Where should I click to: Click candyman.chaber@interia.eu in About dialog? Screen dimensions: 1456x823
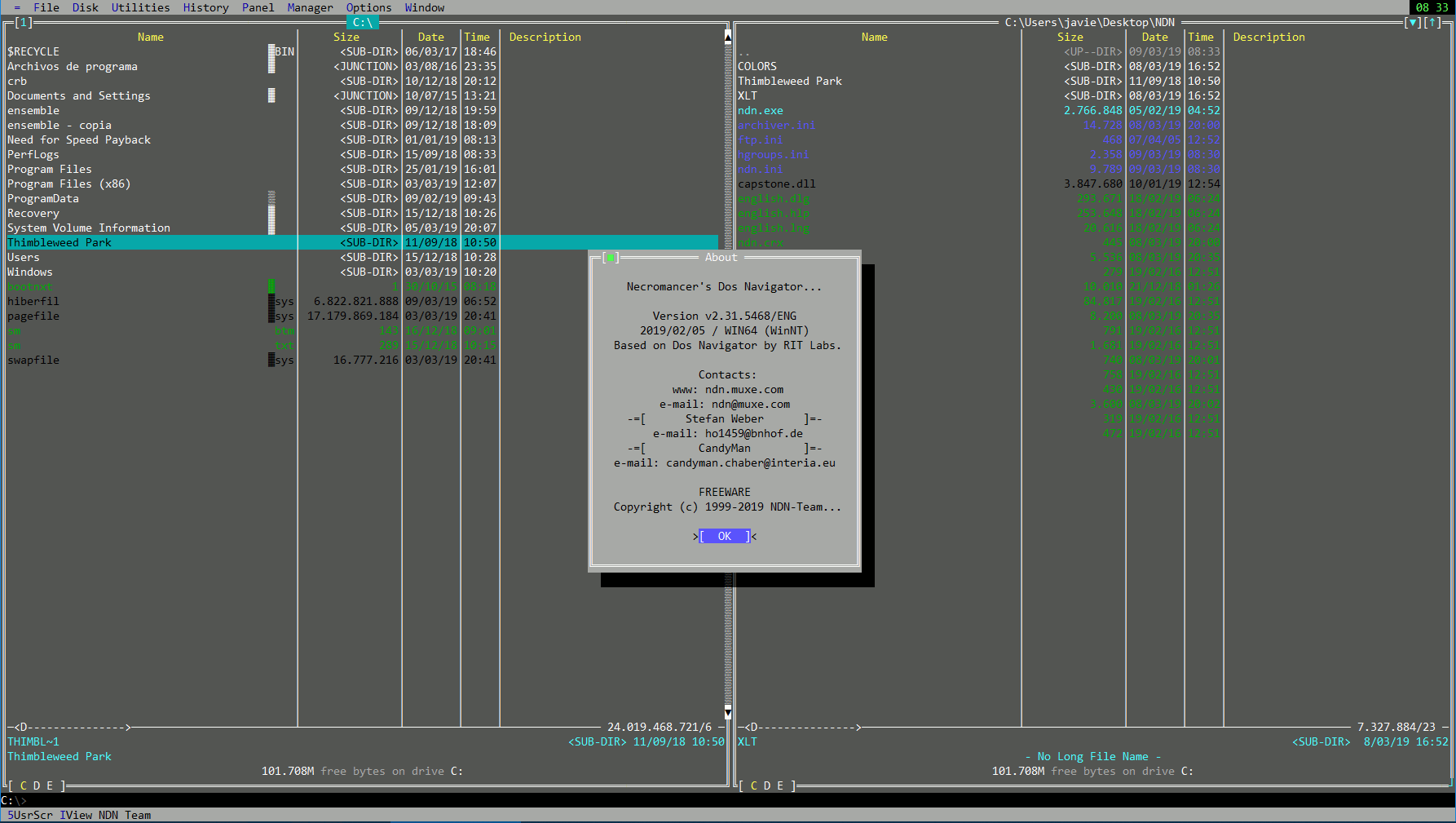[x=751, y=462]
